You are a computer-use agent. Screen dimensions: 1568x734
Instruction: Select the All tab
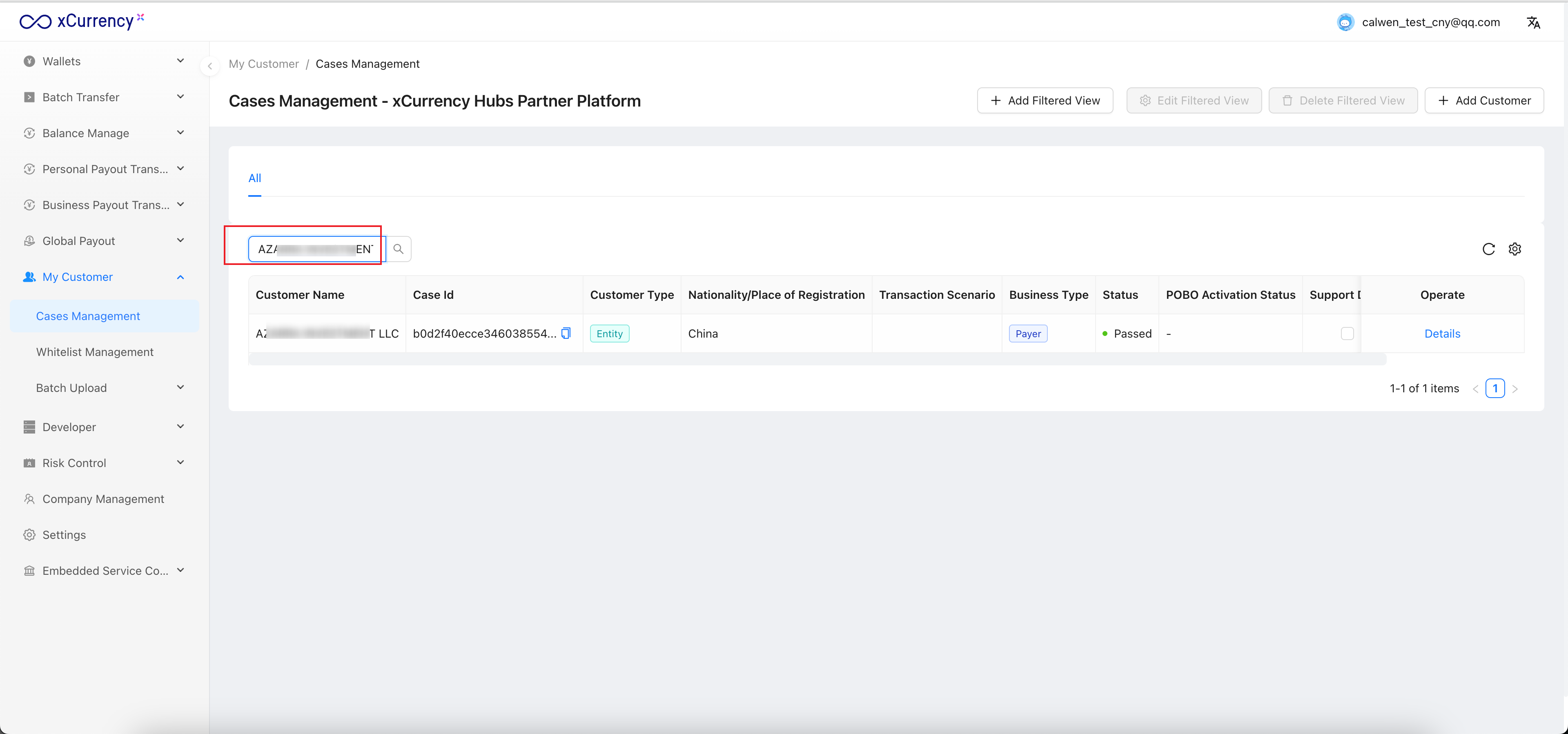click(x=254, y=178)
